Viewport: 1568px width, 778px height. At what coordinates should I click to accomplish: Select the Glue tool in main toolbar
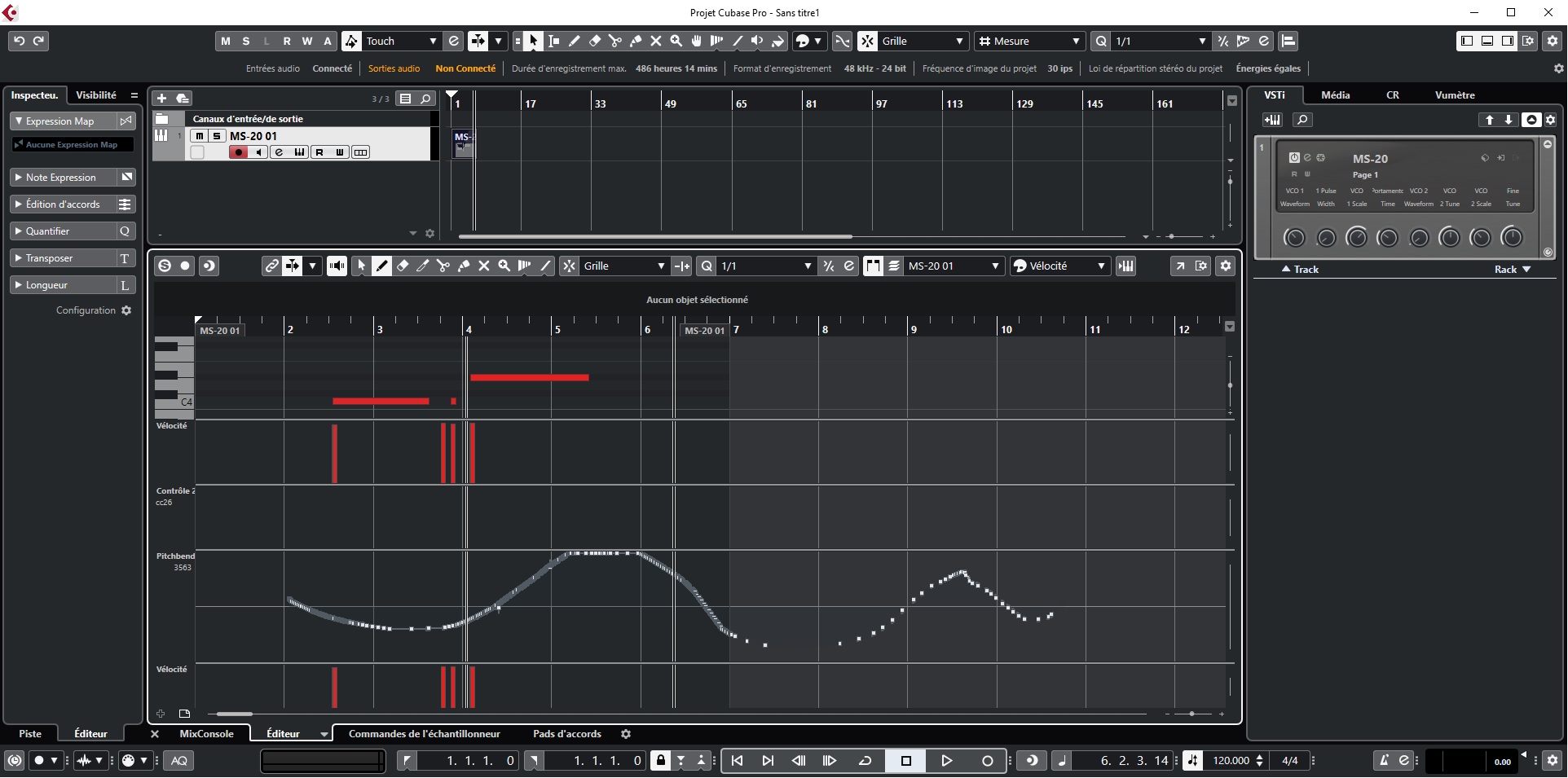tap(635, 41)
